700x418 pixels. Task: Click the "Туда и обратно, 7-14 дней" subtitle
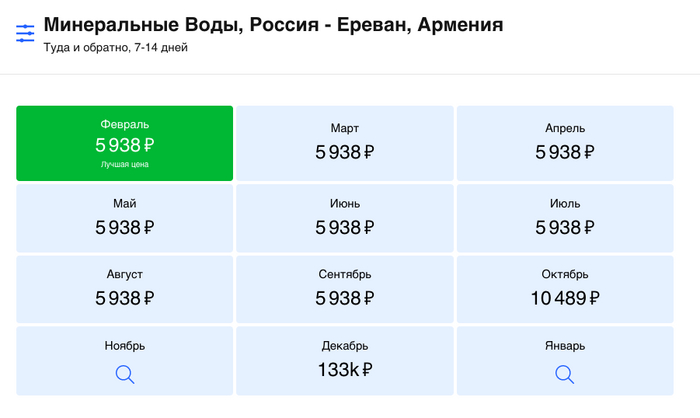coord(115,47)
